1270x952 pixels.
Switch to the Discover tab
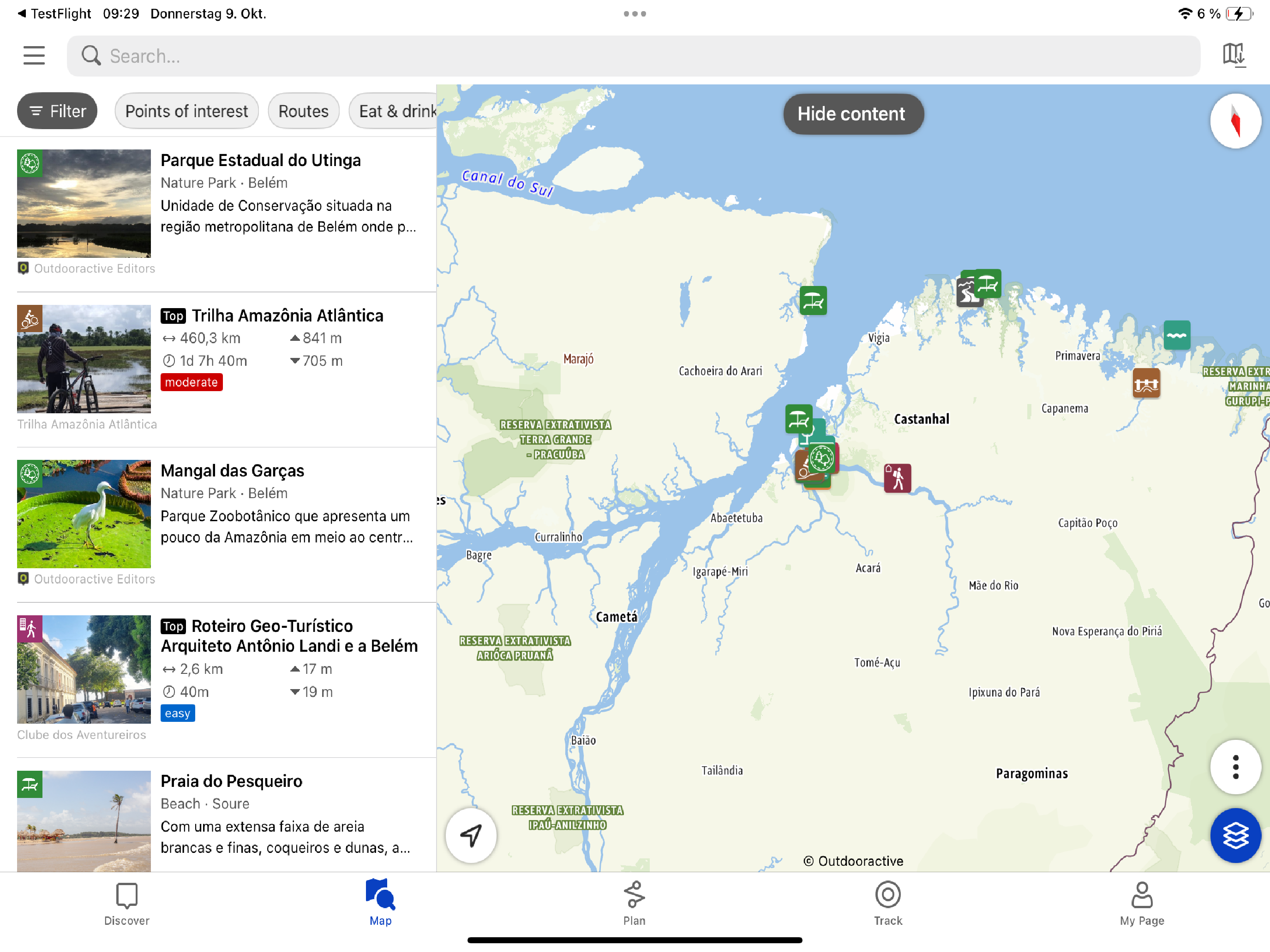coord(126,904)
